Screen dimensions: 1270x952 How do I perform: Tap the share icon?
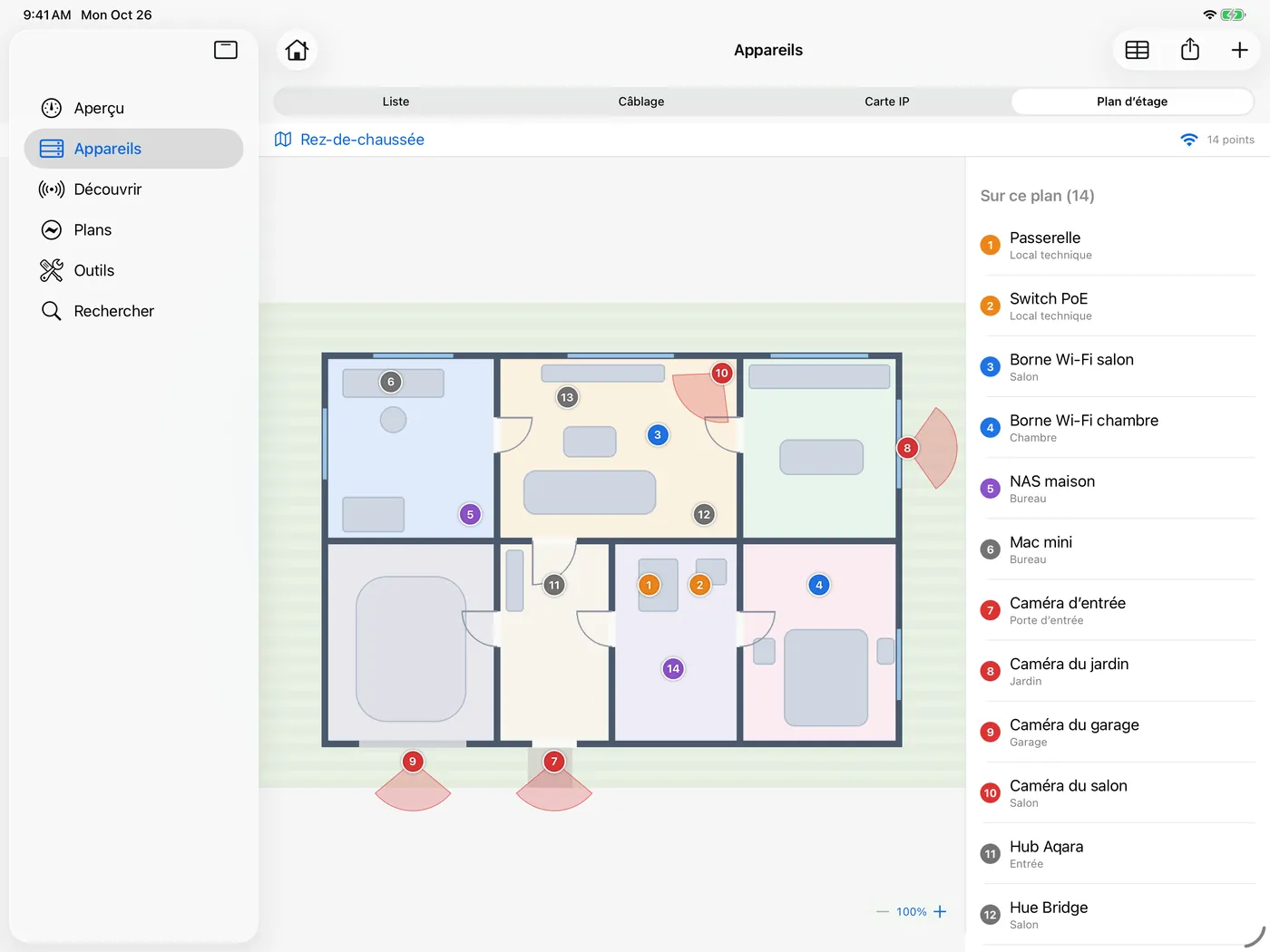click(x=1190, y=49)
